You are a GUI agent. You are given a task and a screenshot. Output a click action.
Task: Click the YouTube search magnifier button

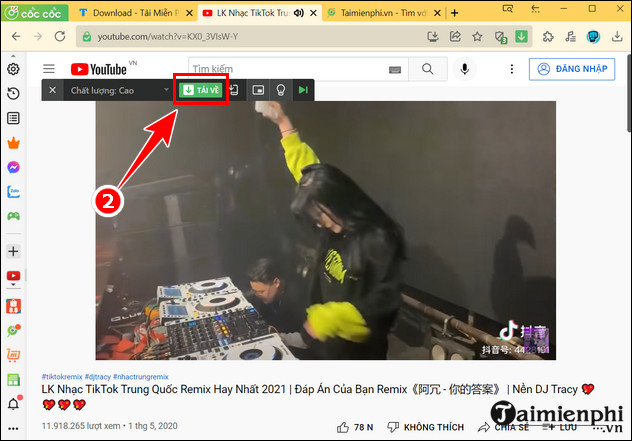coord(428,69)
